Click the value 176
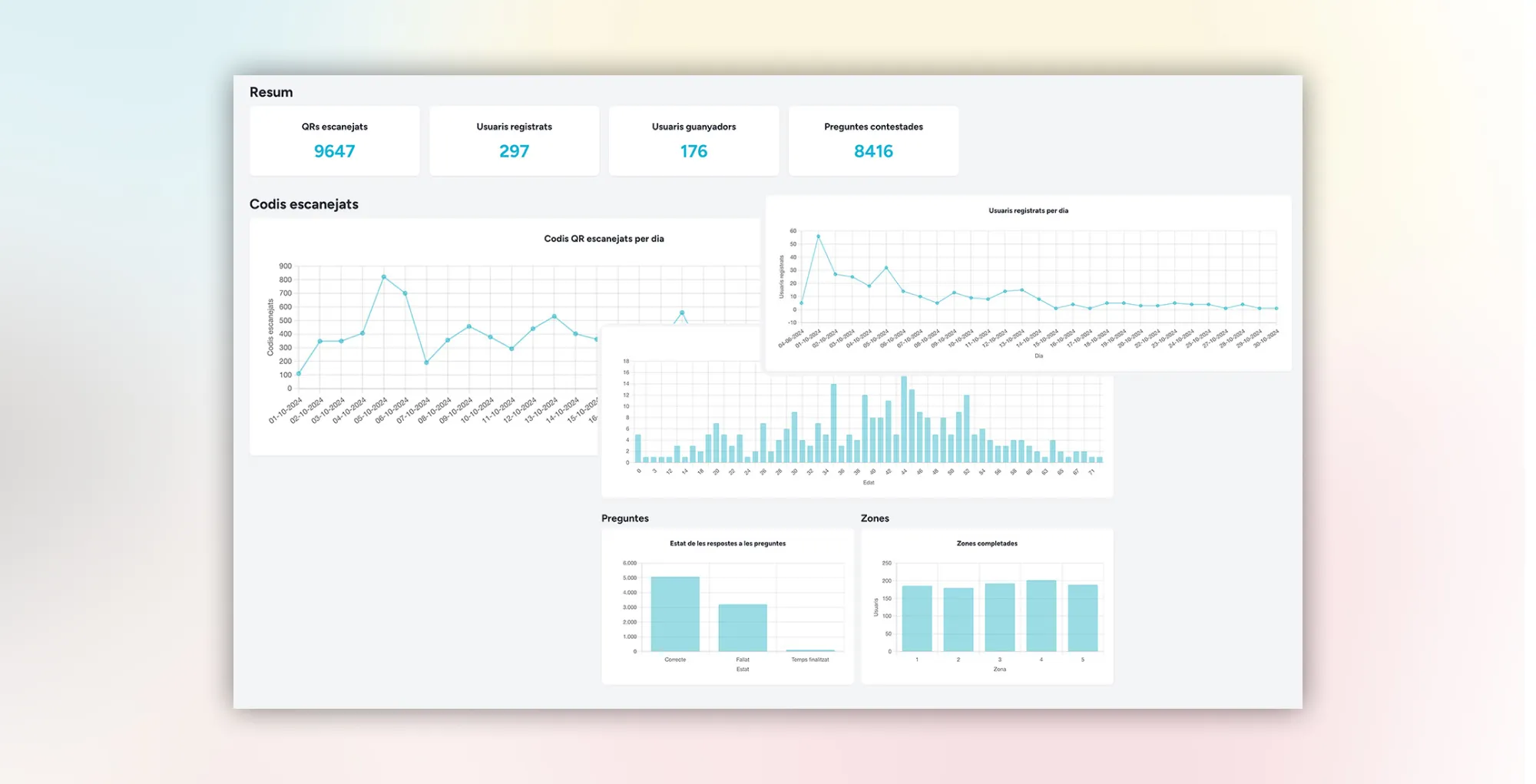The width and height of the screenshot is (1536, 784). click(694, 151)
